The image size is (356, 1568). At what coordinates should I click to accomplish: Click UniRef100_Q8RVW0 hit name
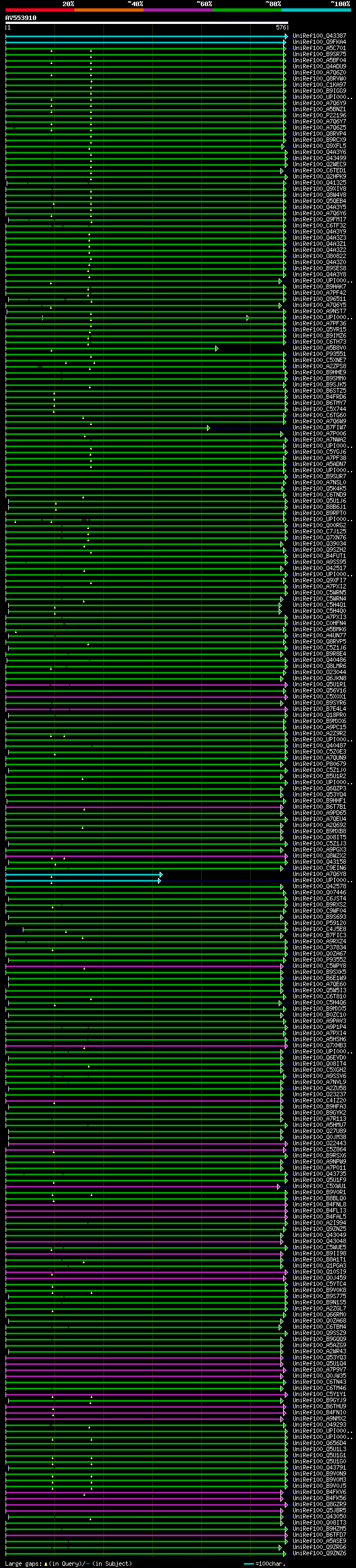coord(319,79)
